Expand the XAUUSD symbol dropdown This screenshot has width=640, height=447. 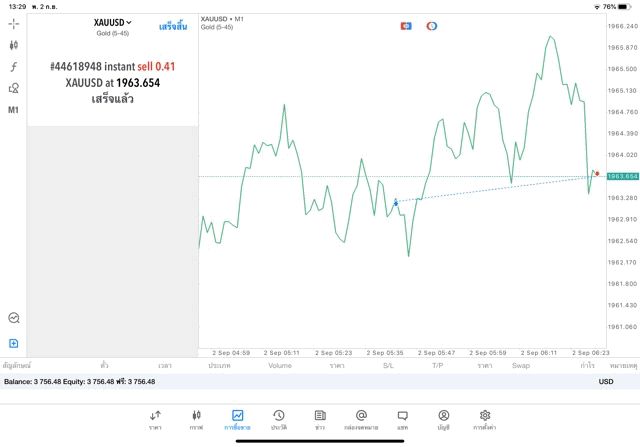coord(113,22)
